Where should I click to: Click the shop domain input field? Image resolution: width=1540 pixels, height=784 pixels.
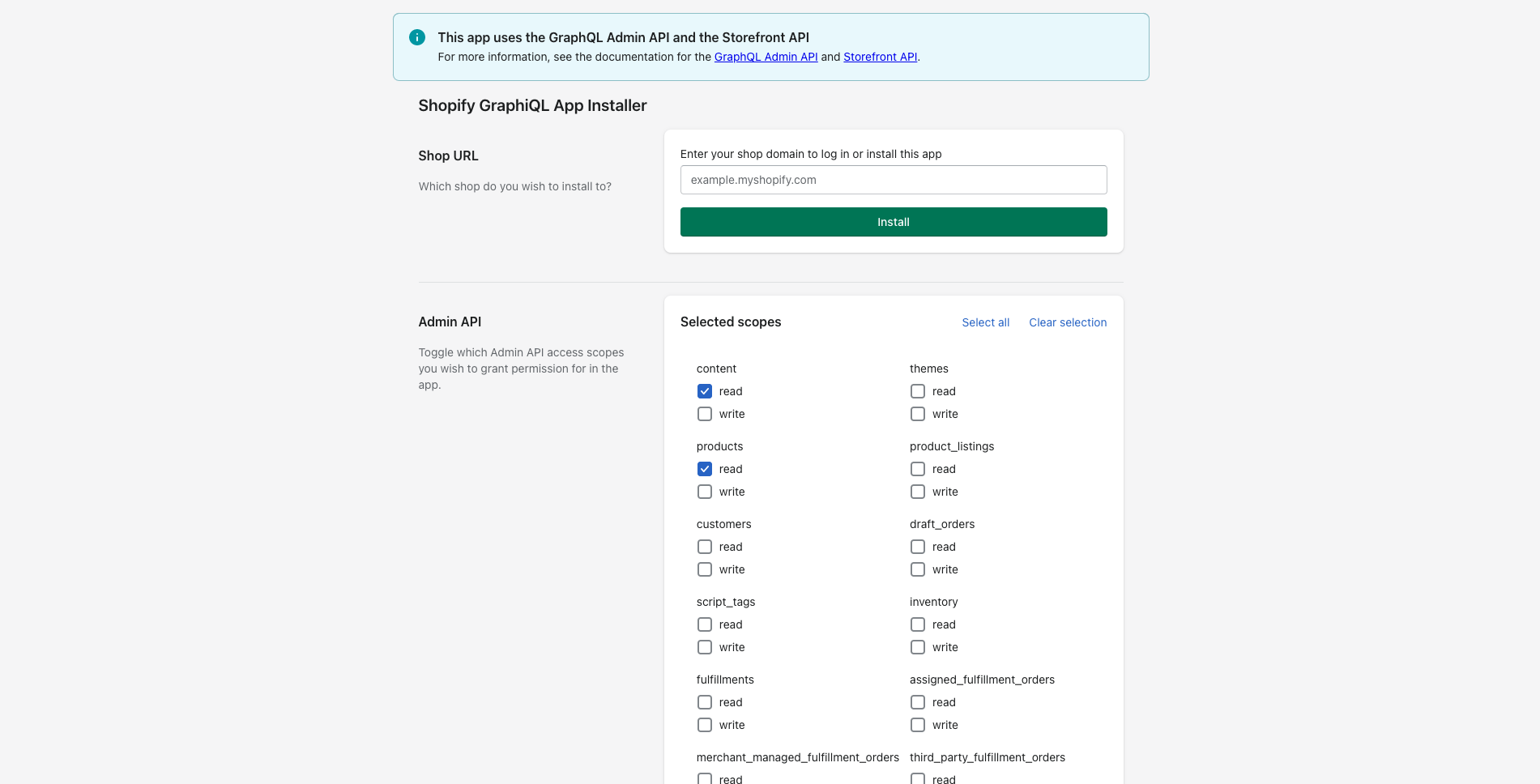pos(894,180)
